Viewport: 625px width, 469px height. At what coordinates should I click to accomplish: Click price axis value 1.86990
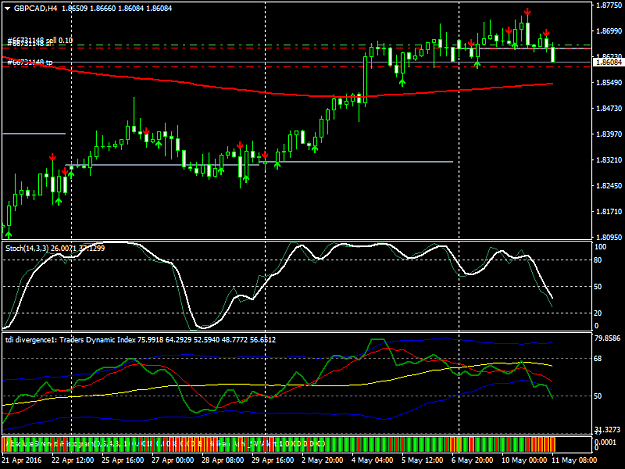[609, 31]
